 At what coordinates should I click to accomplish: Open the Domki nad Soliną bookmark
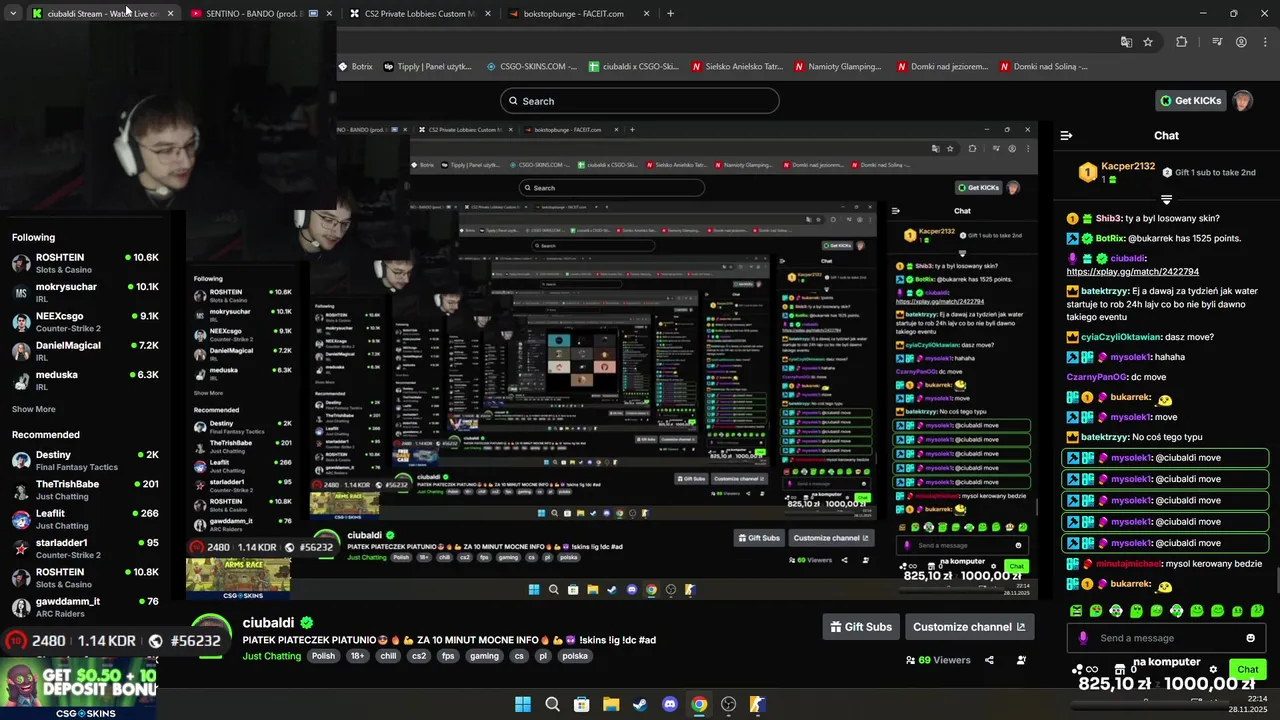pos(1042,67)
